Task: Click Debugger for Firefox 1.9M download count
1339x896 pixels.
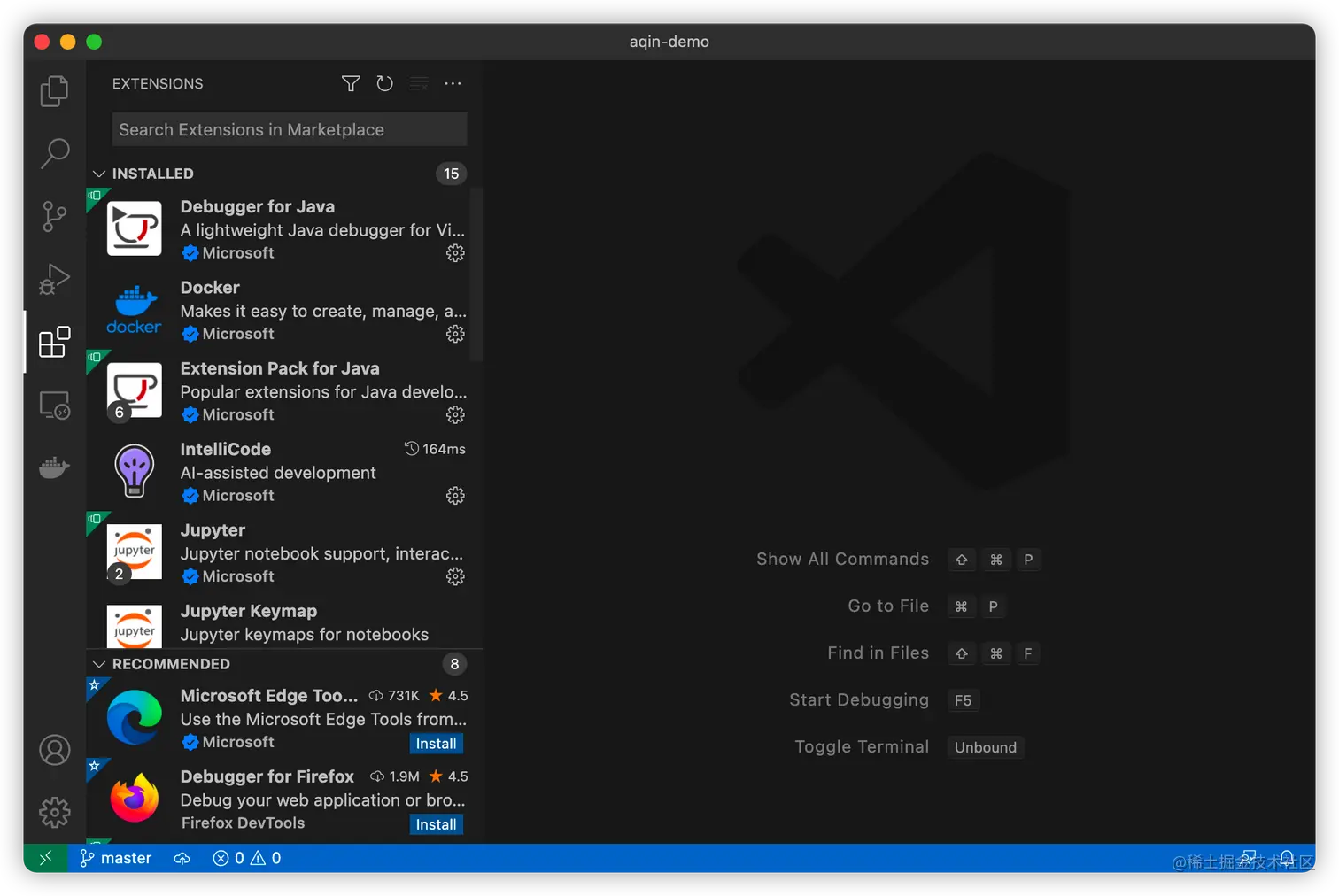Action: coord(395,776)
